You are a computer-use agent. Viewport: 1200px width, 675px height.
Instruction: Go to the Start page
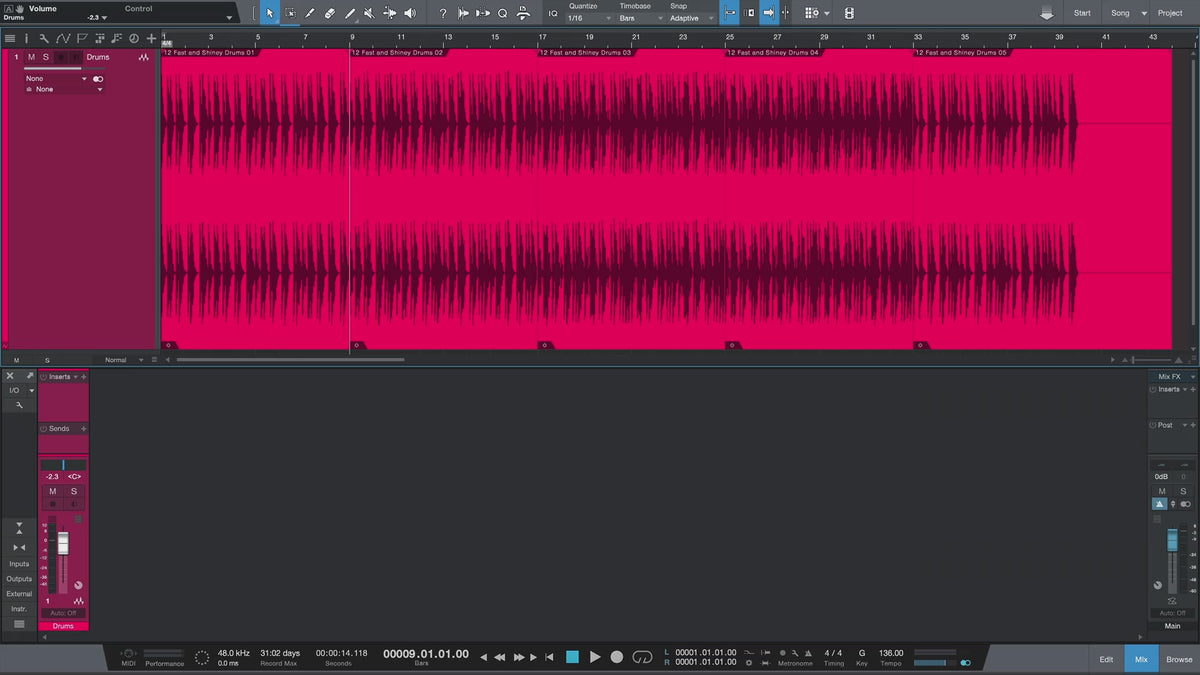click(1082, 13)
